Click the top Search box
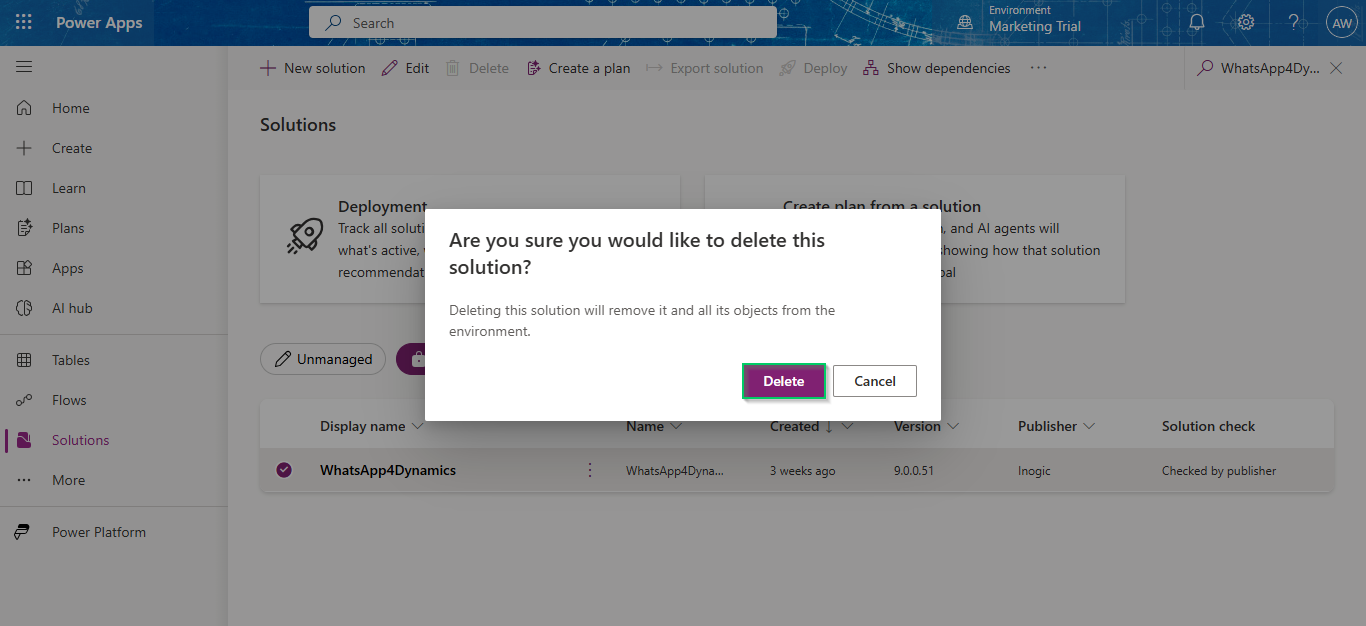The height and width of the screenshot is (626, 1366). (542, 23)
